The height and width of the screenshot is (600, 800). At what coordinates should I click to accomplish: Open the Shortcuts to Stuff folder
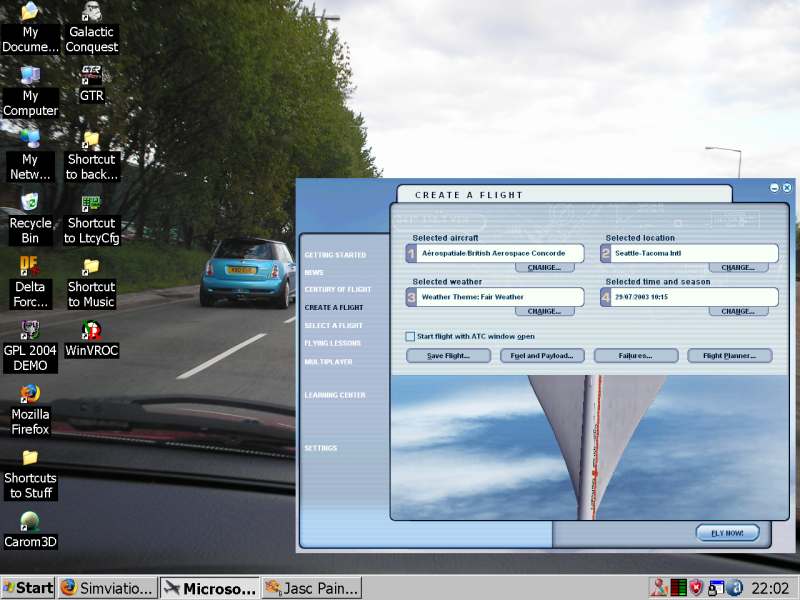[x=30, y=474]
